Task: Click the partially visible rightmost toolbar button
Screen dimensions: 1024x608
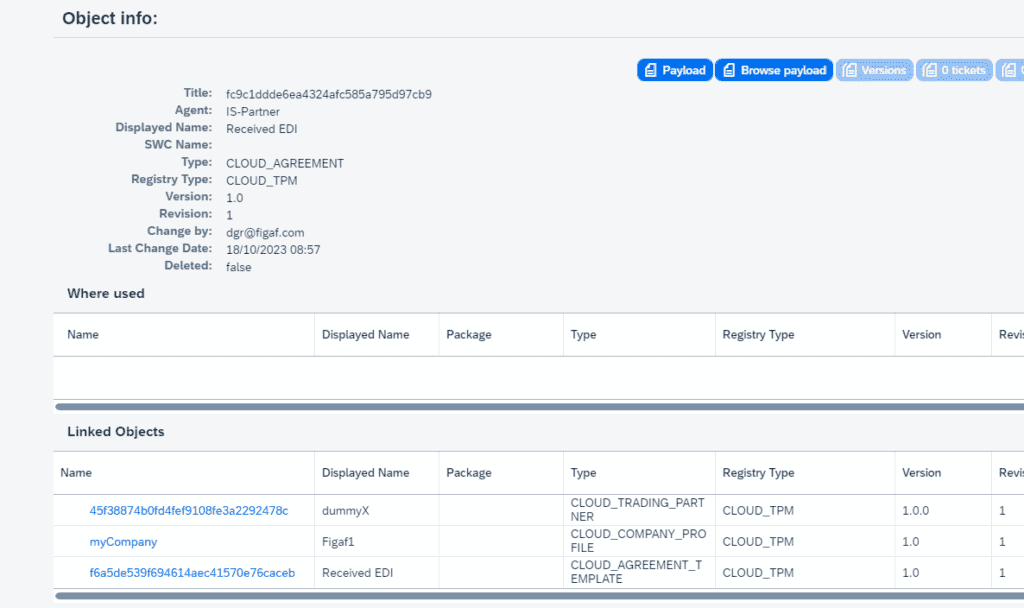Action: pyautogui.click(x=1010, y=70)
